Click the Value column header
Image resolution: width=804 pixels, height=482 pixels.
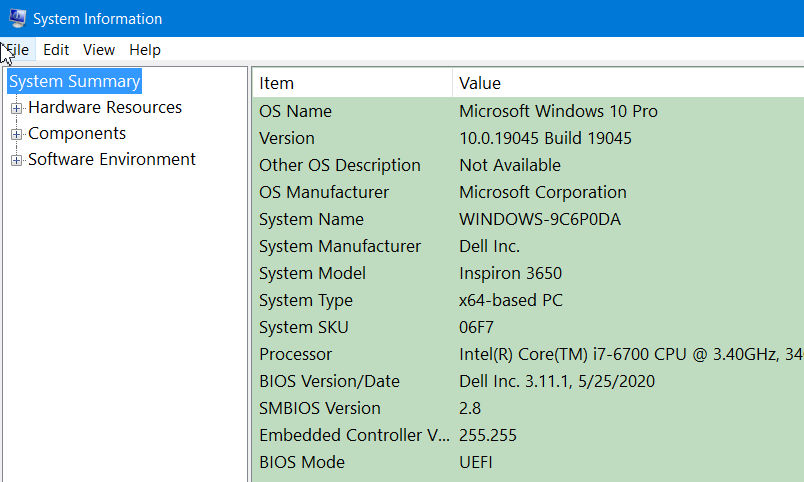click(629, 83)
